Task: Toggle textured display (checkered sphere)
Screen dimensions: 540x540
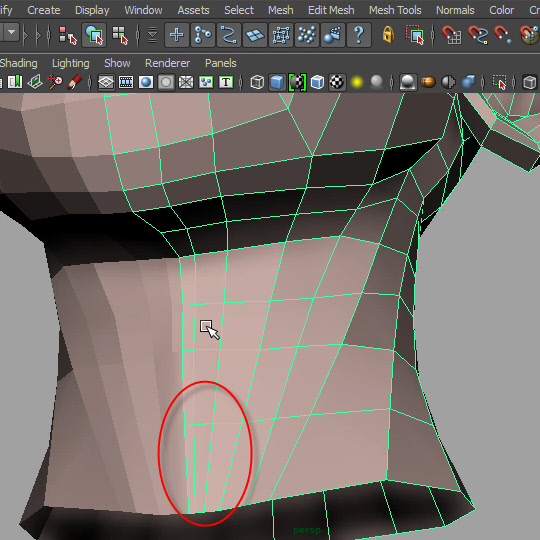Action: (337, 82)
